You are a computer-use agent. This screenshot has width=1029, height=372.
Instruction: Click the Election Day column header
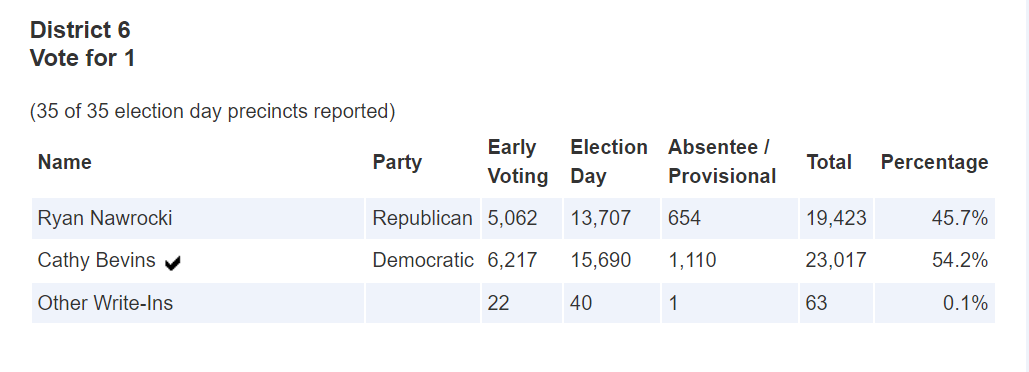point(609,162)
